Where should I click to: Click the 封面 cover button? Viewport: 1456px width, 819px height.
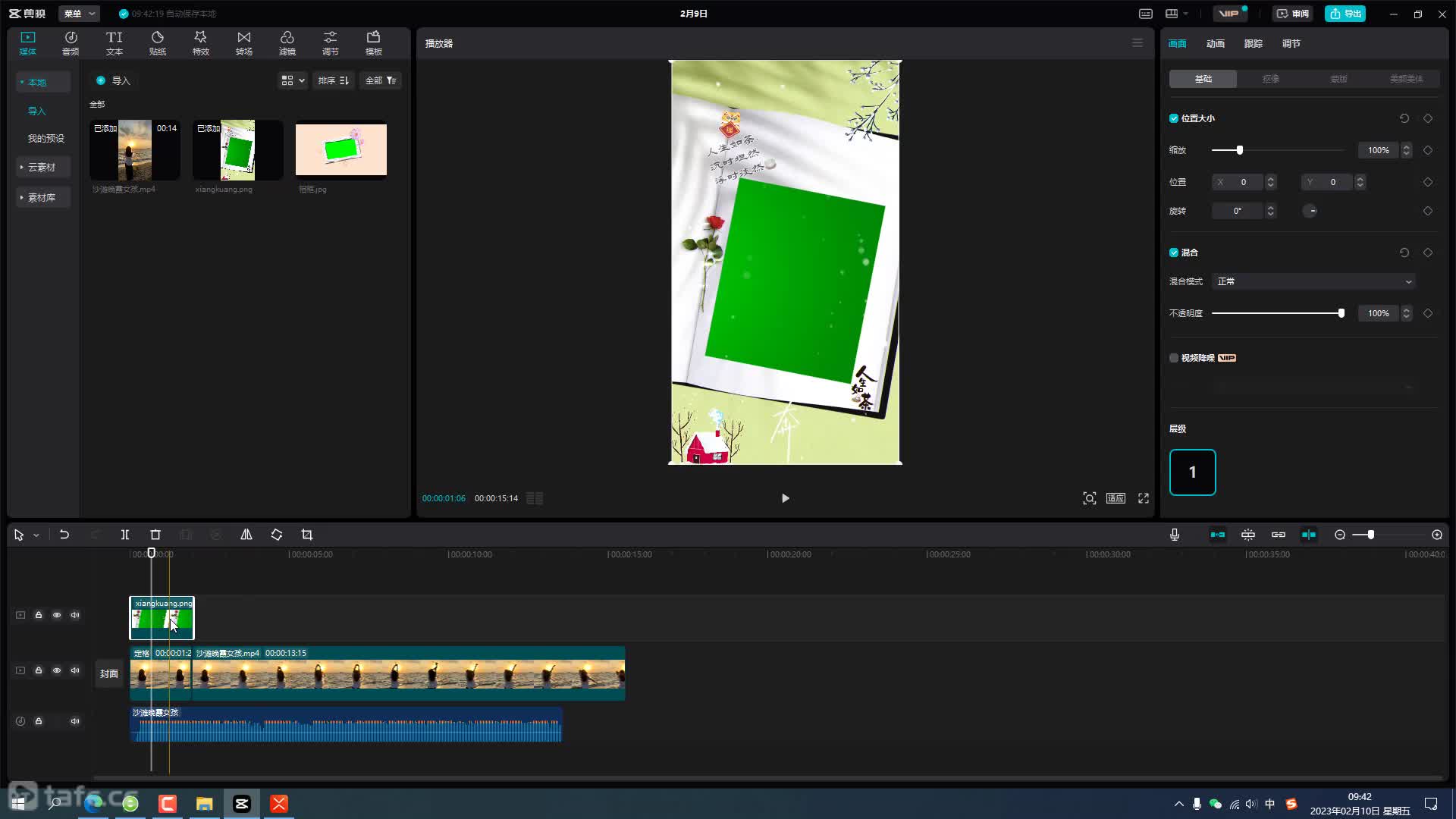pyautogui.click(x=109, y=673)
